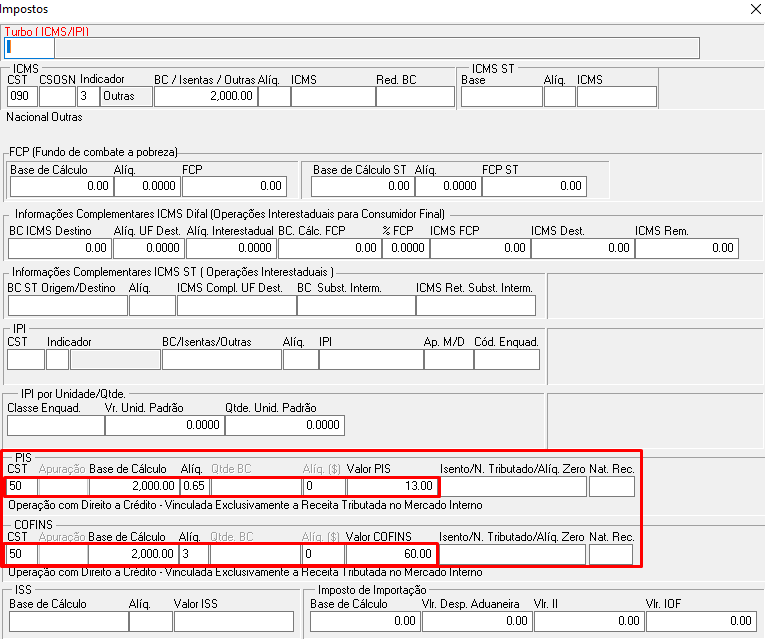Click the Cód. Enquad. field
Viewport: 765px width, 639px height.
[507, 359]
